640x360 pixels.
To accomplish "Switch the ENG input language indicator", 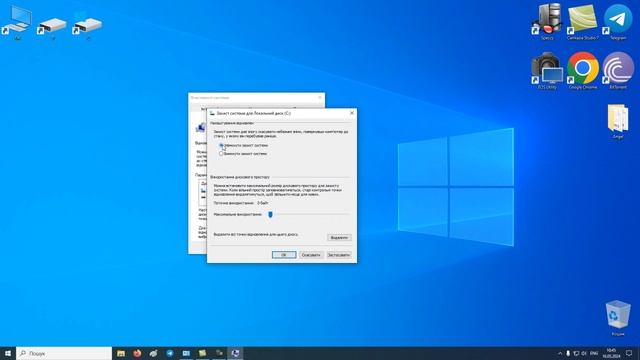I will point(594,353).
